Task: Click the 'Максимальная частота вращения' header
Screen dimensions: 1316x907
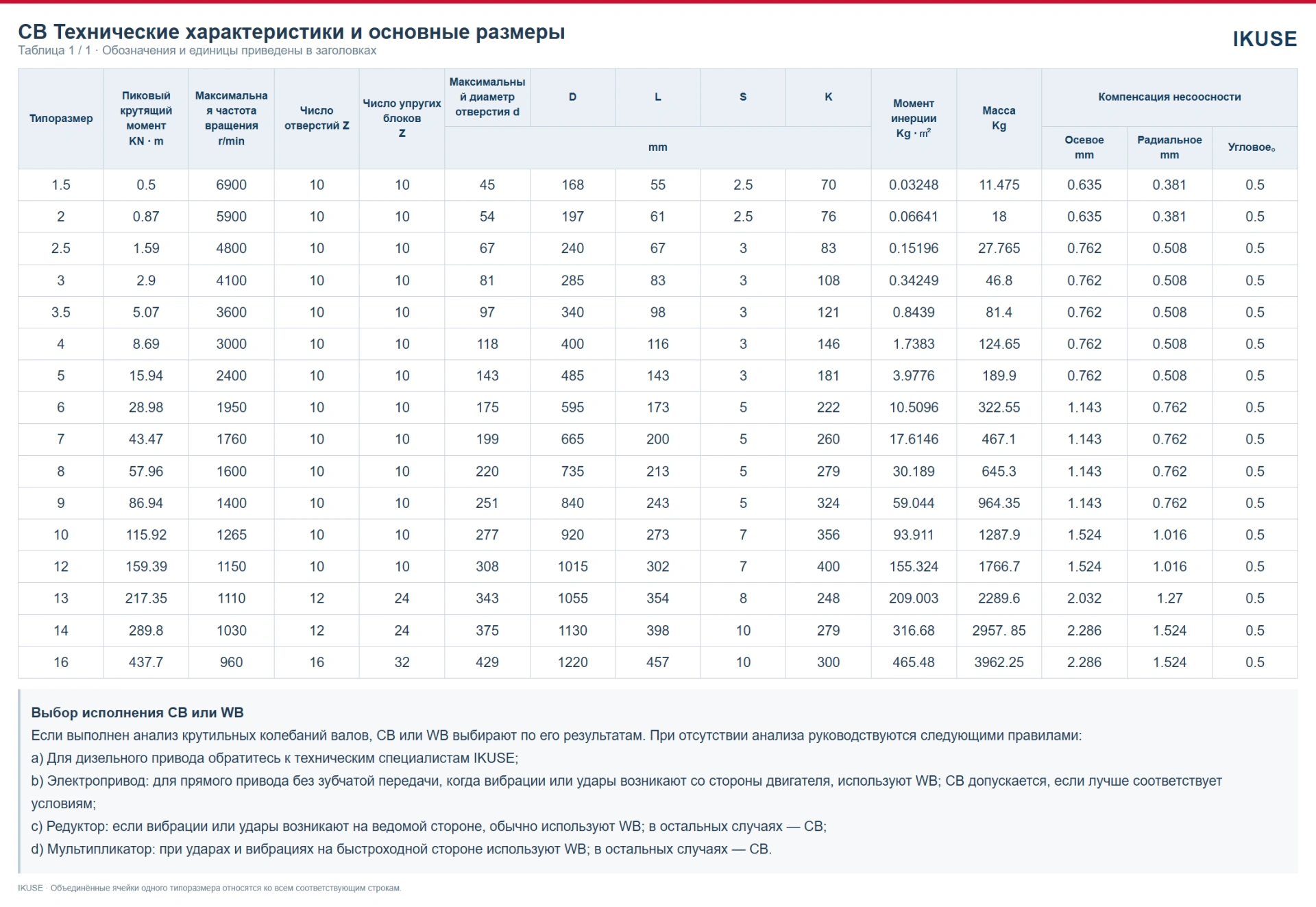Action: [x=231, y=119]
